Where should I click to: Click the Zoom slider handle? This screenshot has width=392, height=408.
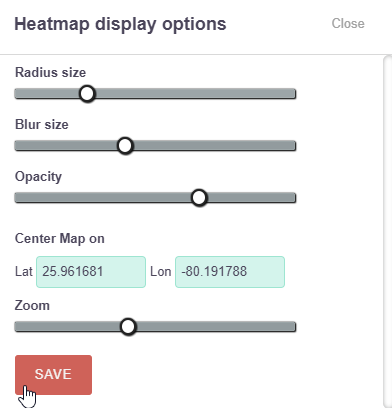tap(128, 327)
